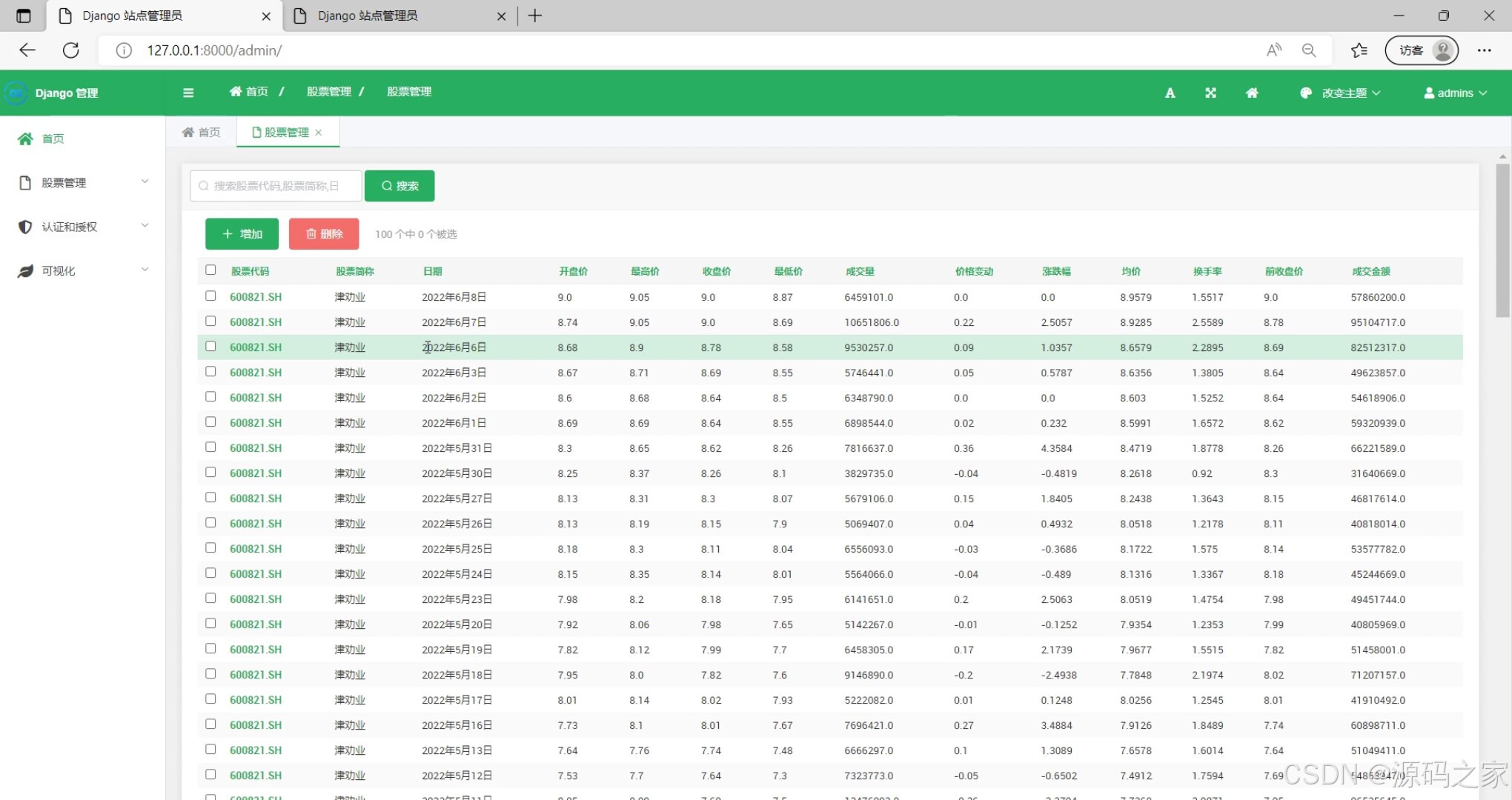Open 600821.SH link for 2022年5月27日
Image resolution: width=1512 pixels, height=800 pixels.
point(256,499)
